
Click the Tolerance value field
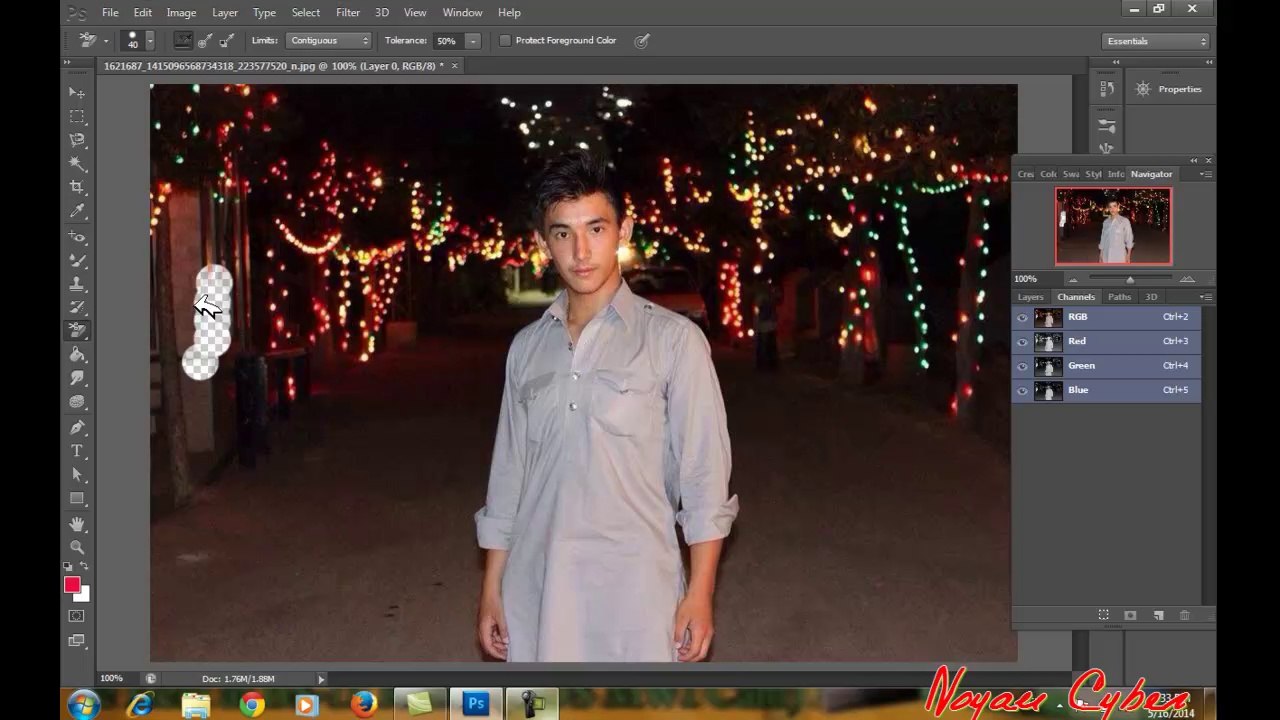pyautogui.click(x=448, y=40)
